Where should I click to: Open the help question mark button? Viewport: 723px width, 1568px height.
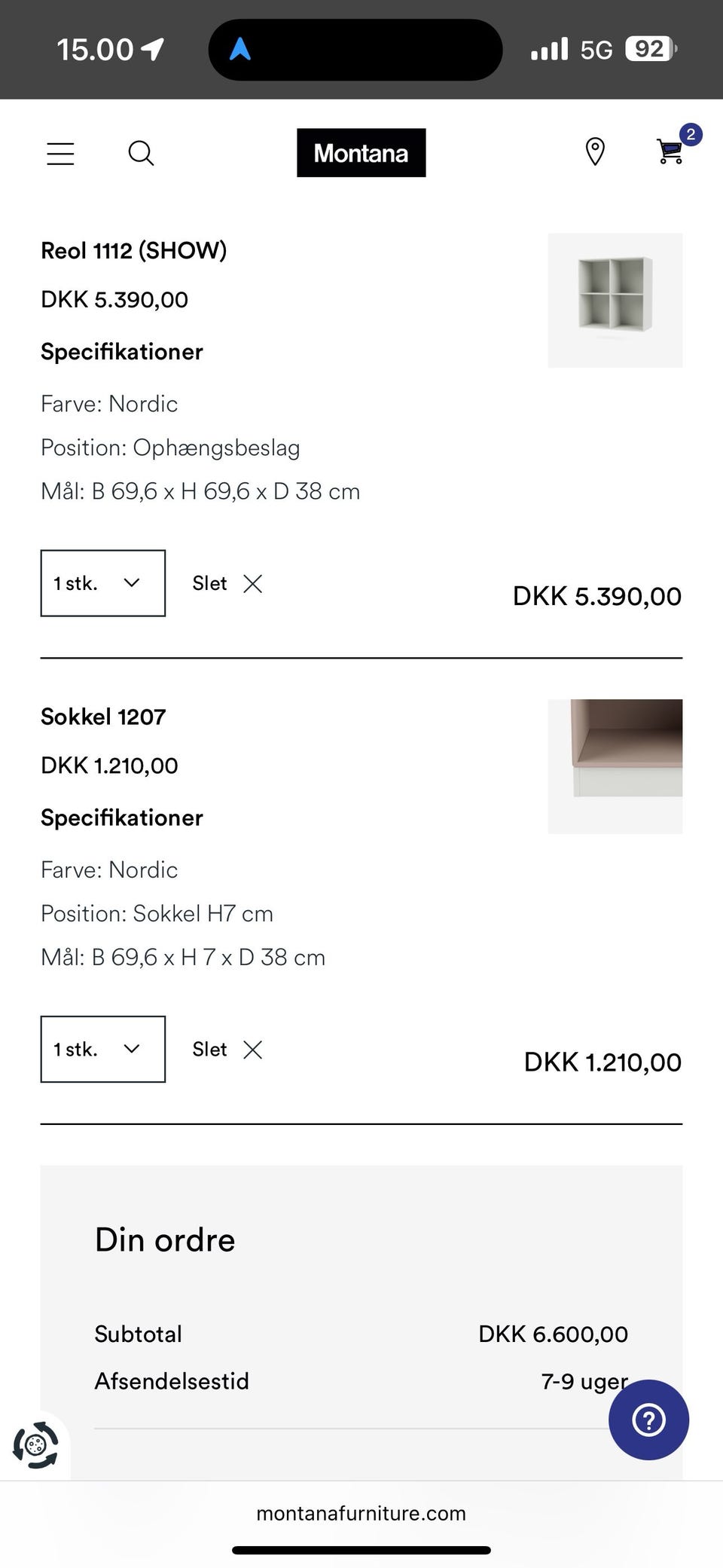pos(648,1420)
